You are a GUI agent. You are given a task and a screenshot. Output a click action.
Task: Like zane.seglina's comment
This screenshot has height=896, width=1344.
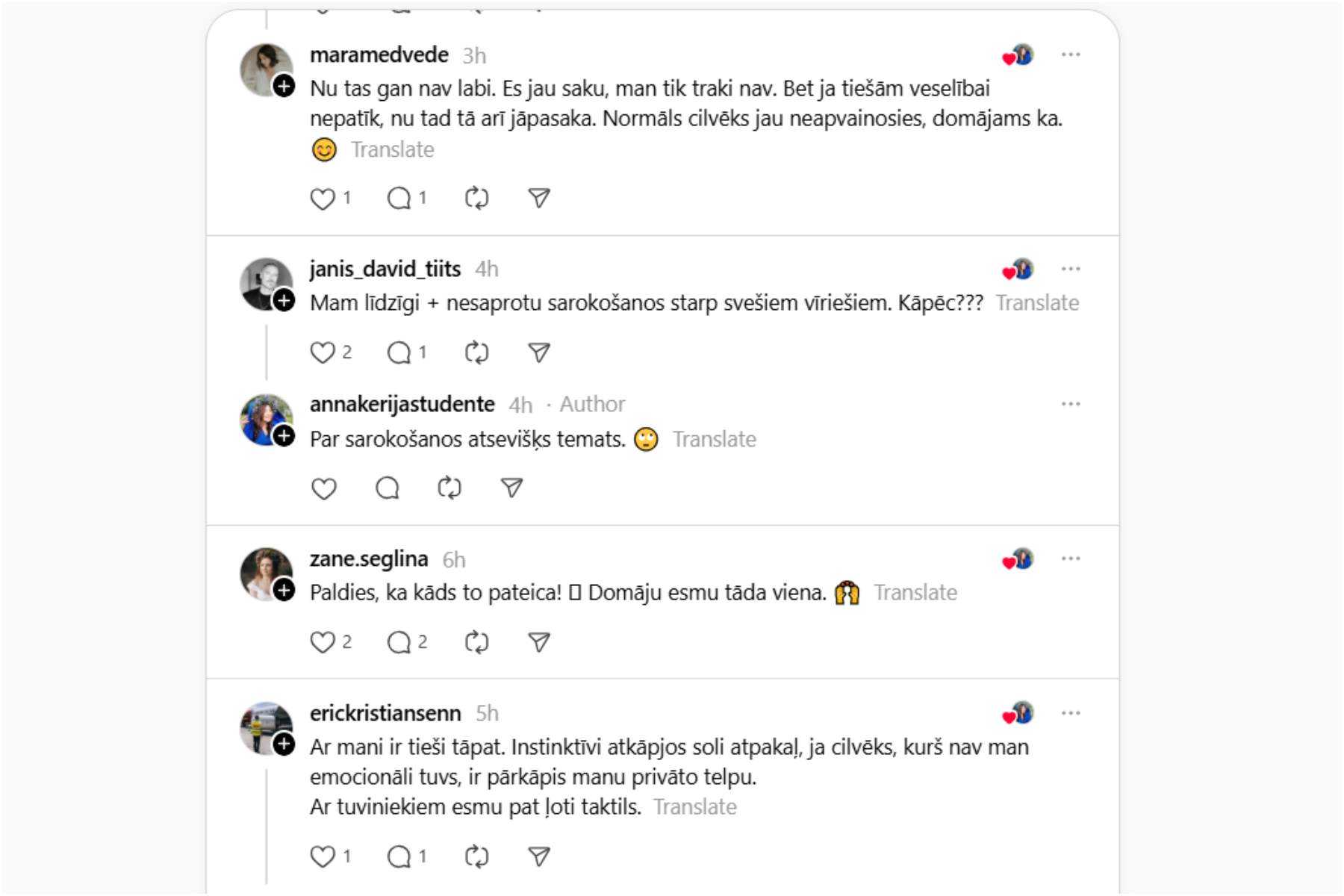coord(323,642)
